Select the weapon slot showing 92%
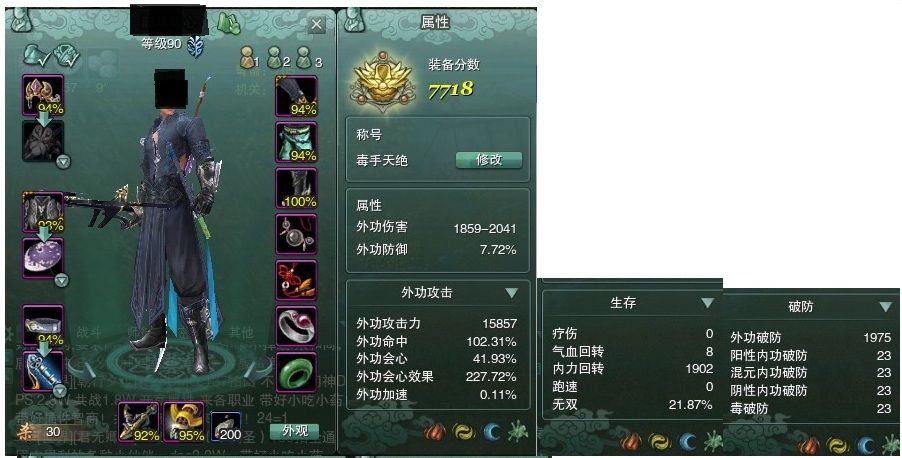902x458 pixels. [x=139, y=422]
